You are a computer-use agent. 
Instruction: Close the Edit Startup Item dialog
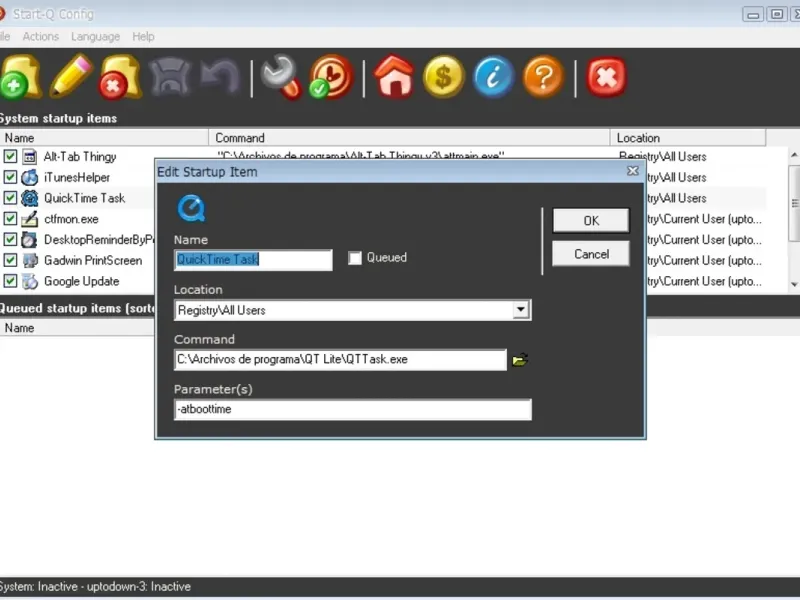633,171
